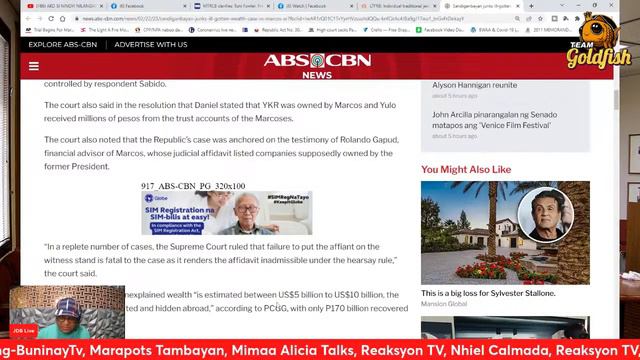The height and width of the screenshot is (360, 640).
Task: Close the active Sandiganbayan tab
Action: coord(518,6)
